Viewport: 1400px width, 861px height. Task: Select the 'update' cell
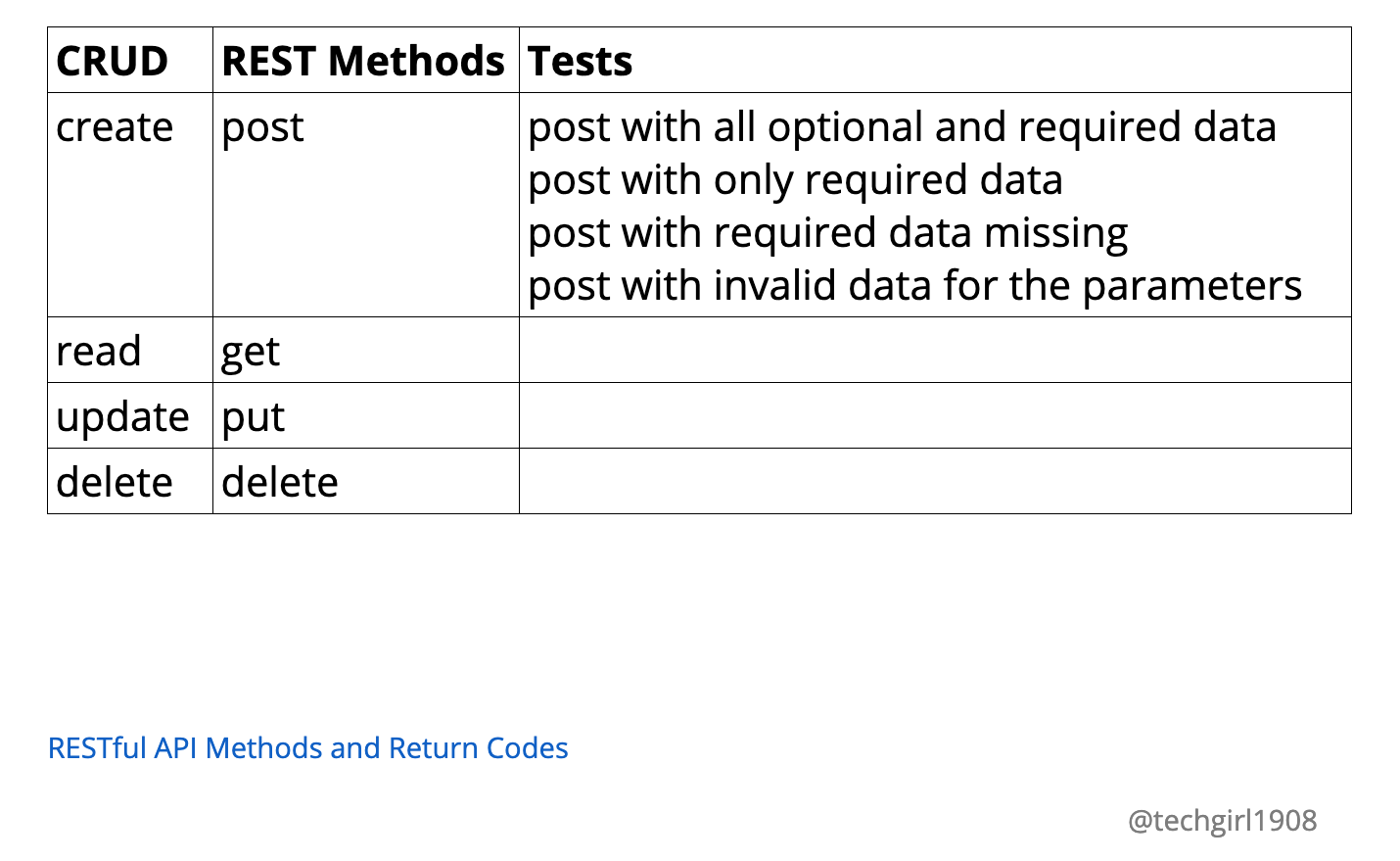click(122, 416)
